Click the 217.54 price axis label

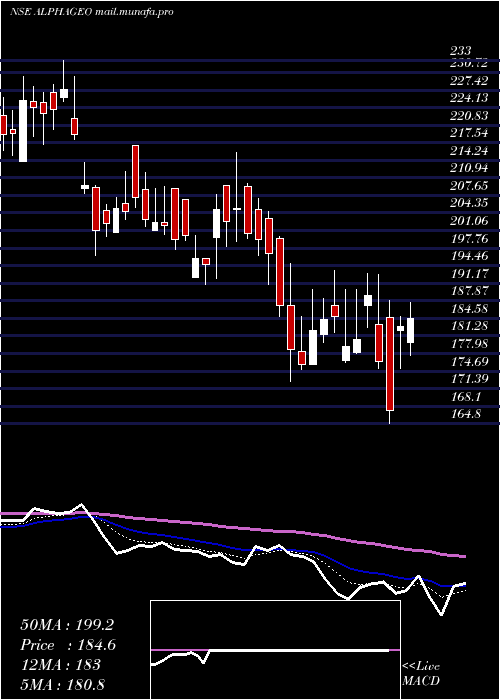(x=471, y=133)
